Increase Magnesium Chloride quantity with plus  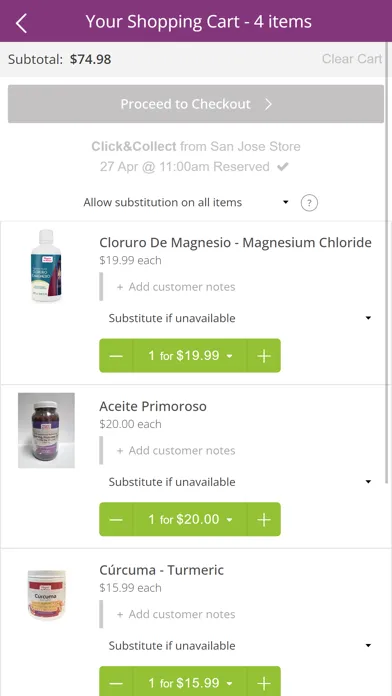pyautogui.click(x=264, y=356)
